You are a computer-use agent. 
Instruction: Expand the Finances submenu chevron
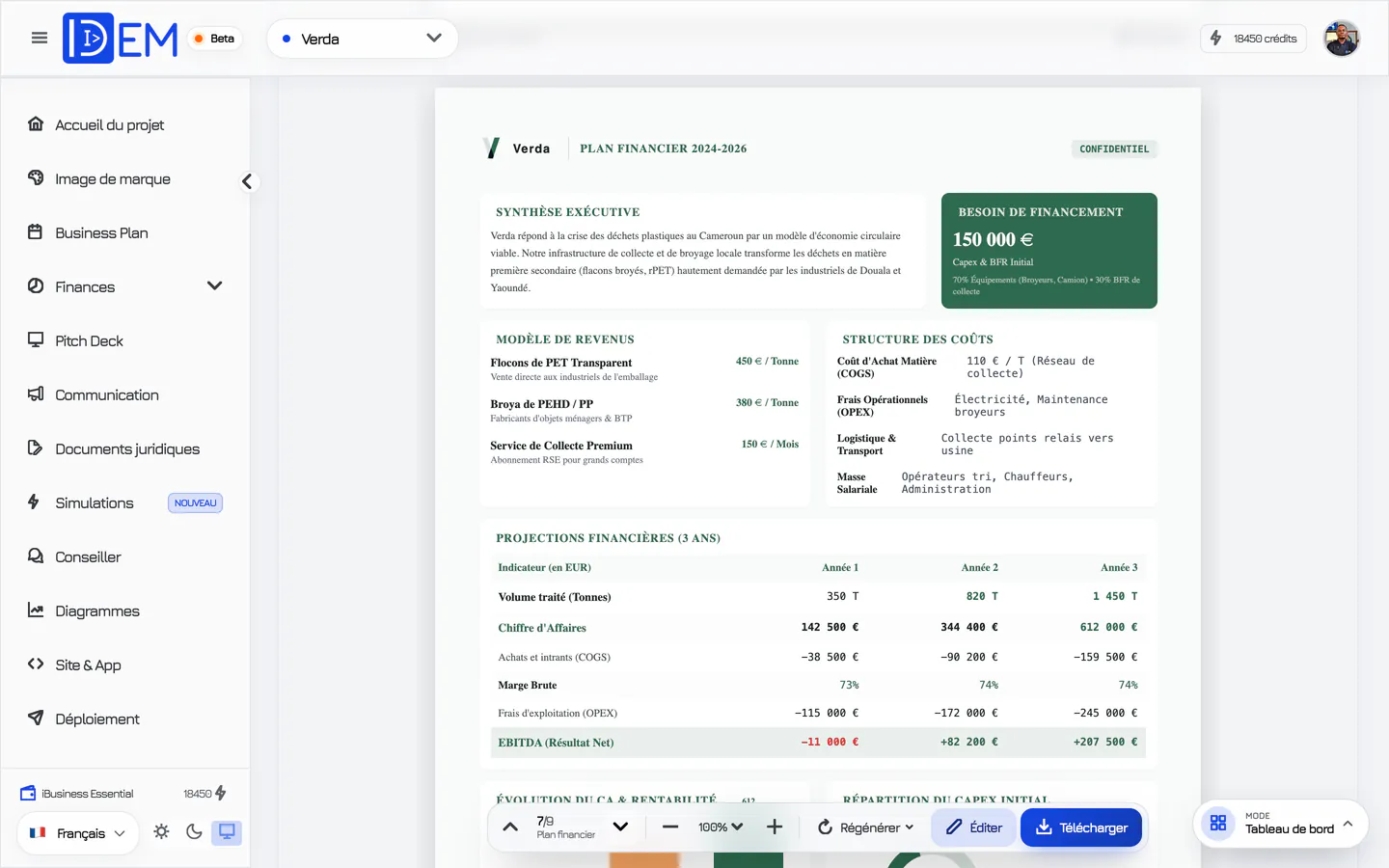click(214, 286)
